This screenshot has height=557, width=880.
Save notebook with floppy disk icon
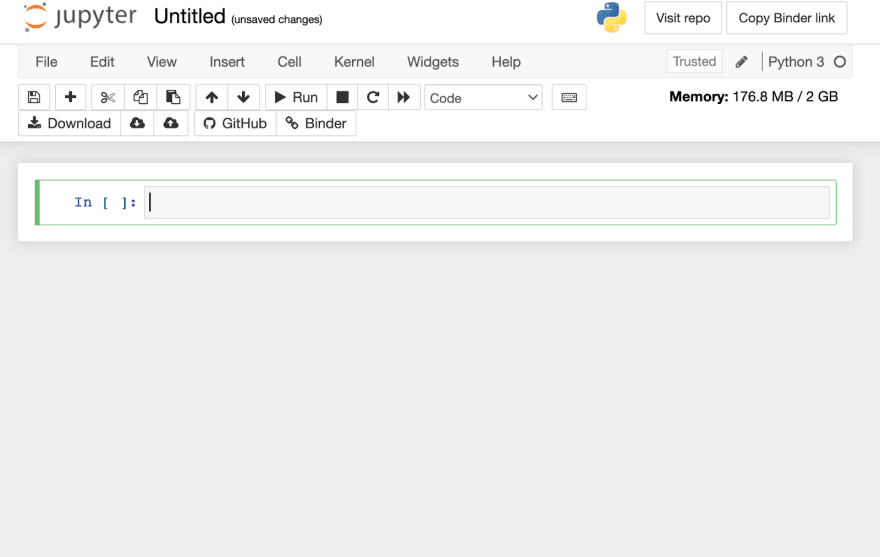pyautogui.click(x=34, y=97)
